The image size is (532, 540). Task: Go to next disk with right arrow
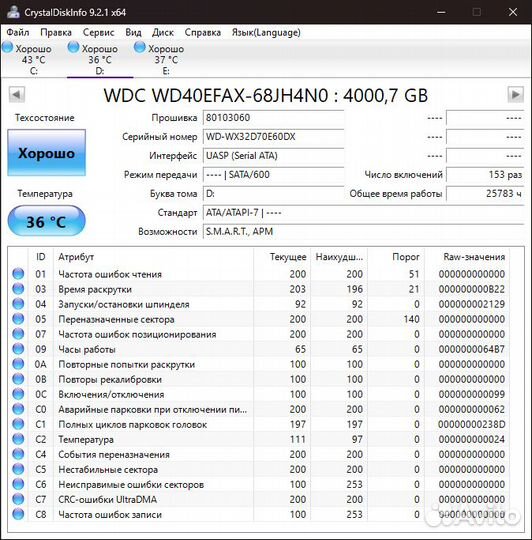[515, 94]
